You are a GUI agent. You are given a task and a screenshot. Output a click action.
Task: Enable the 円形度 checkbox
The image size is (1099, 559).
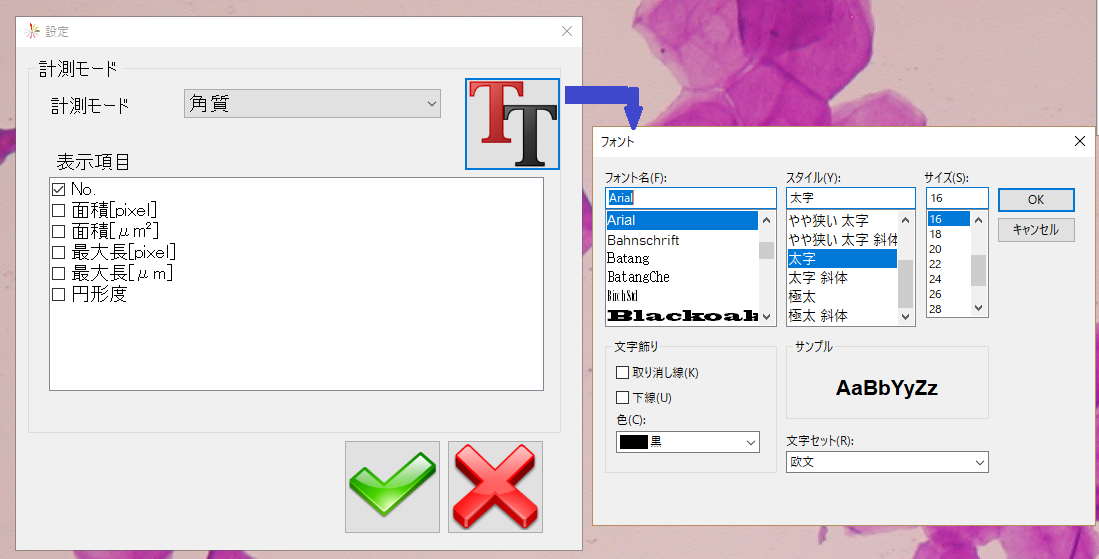[58, 294]
